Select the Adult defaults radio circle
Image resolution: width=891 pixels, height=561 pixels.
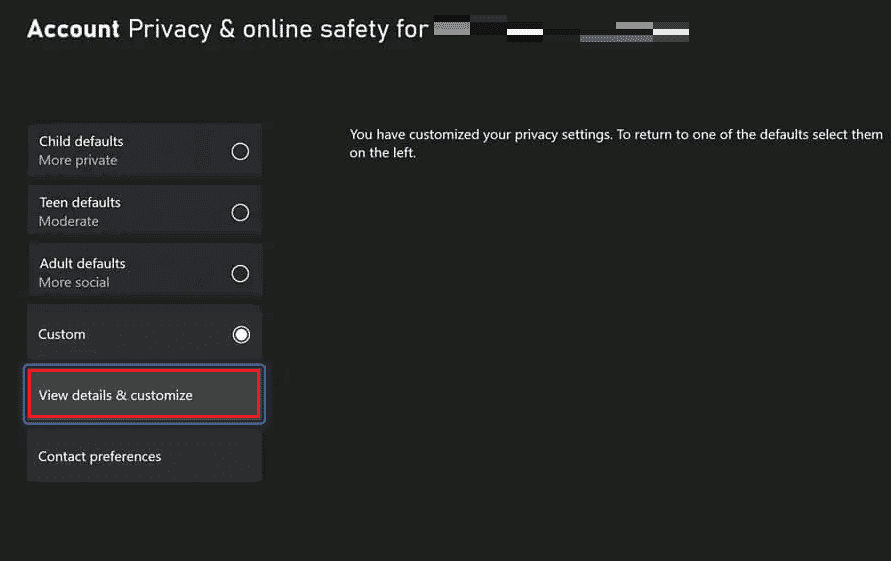240,273
